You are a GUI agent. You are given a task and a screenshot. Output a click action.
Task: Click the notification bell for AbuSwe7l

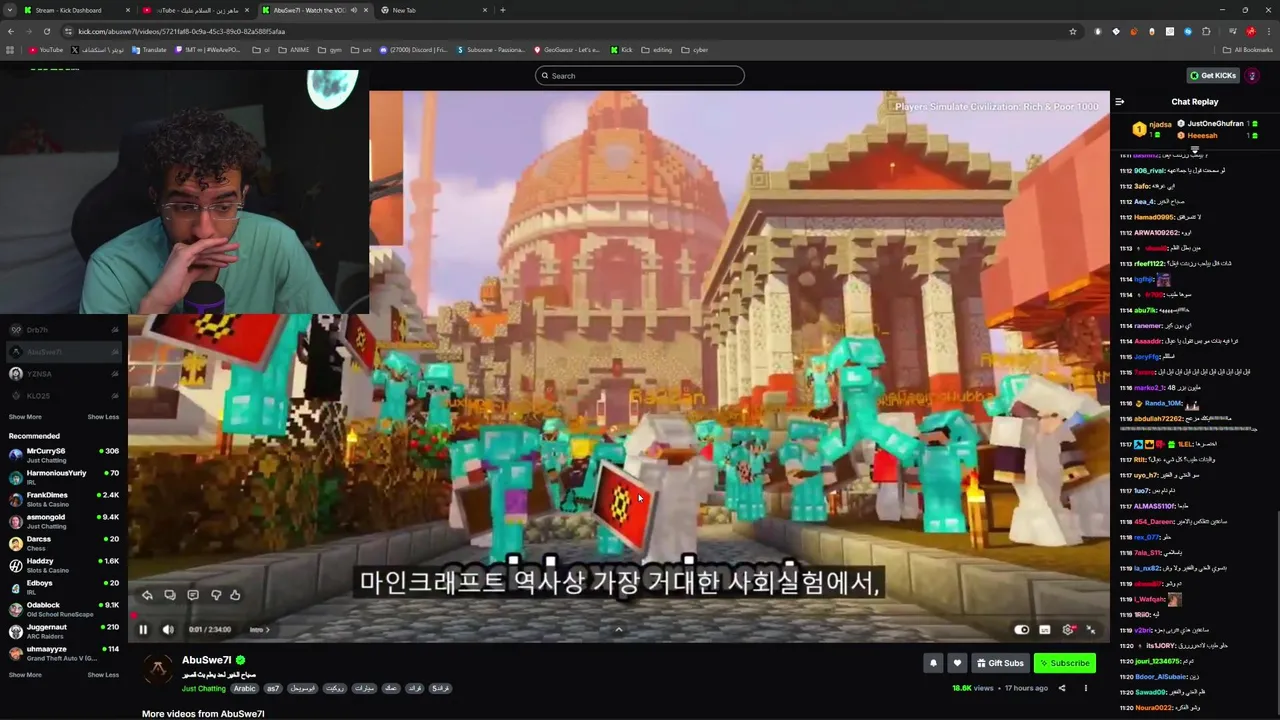click(933, 663)
